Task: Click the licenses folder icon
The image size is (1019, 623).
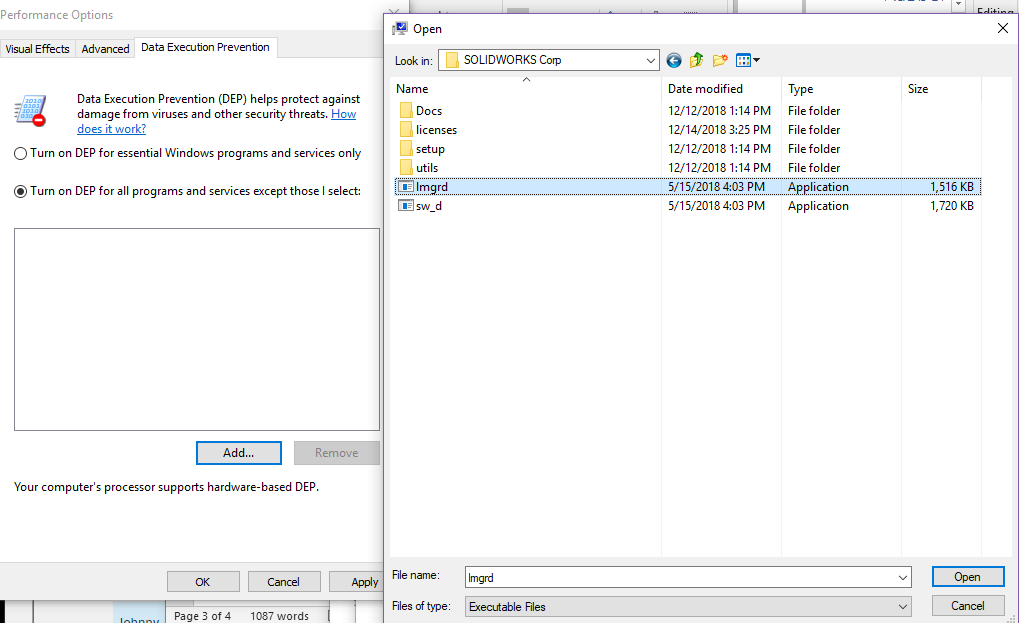Action: [406, 129]
